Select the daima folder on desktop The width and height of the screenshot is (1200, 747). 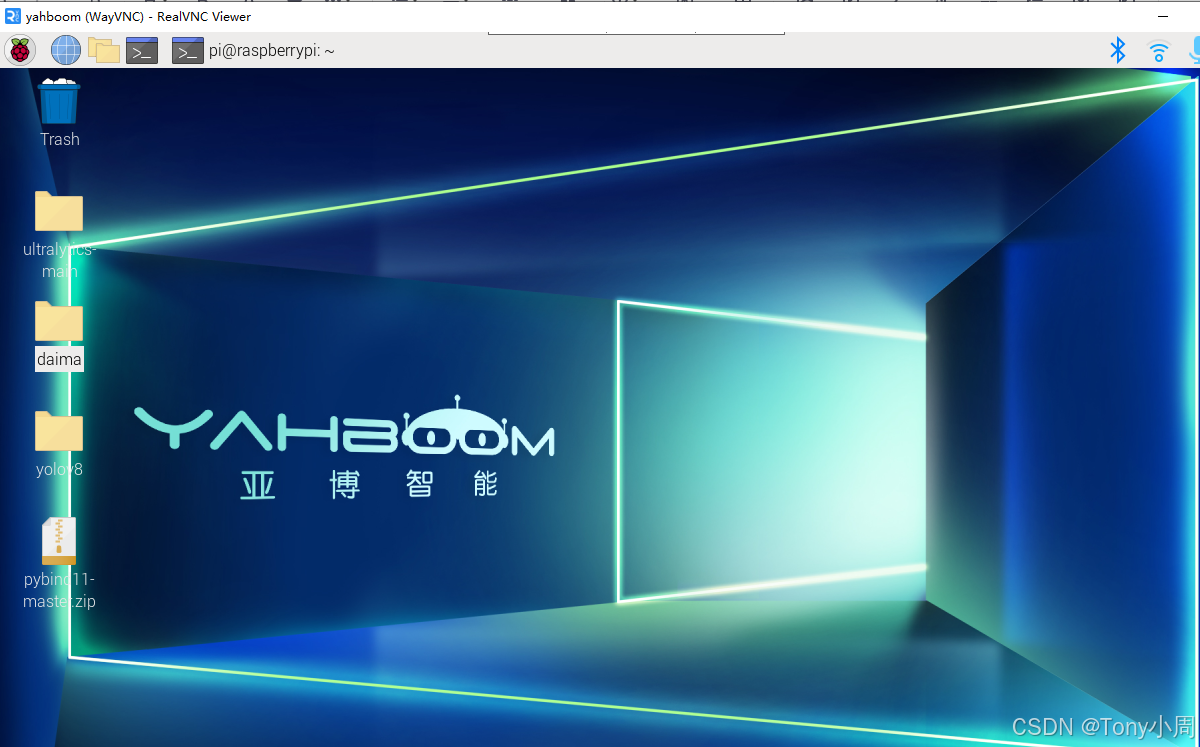59,335
